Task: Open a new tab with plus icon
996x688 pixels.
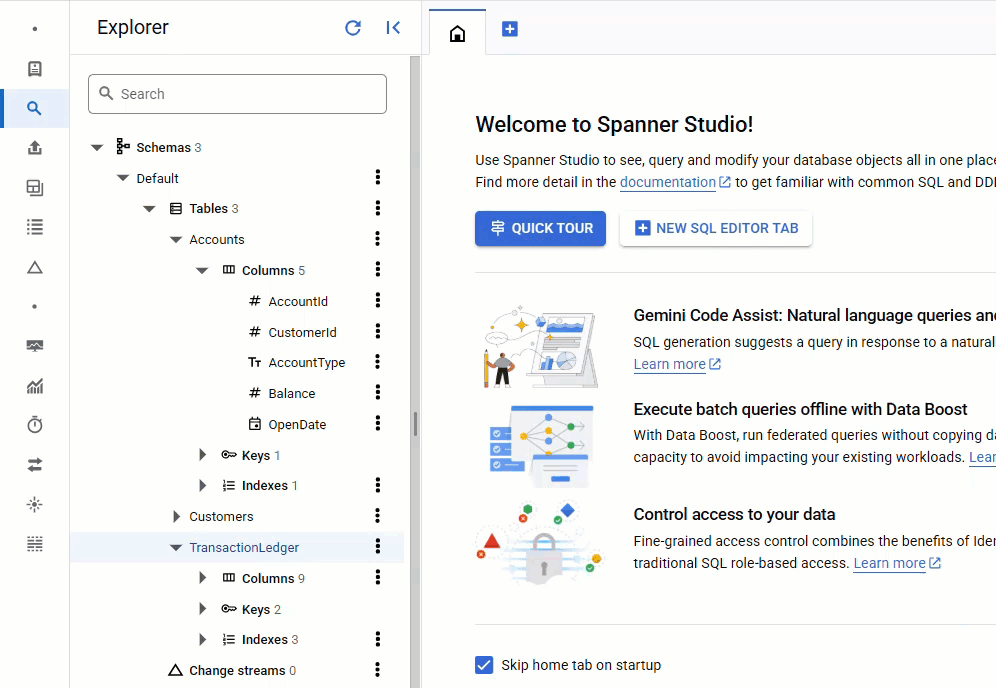Action: 510,30
